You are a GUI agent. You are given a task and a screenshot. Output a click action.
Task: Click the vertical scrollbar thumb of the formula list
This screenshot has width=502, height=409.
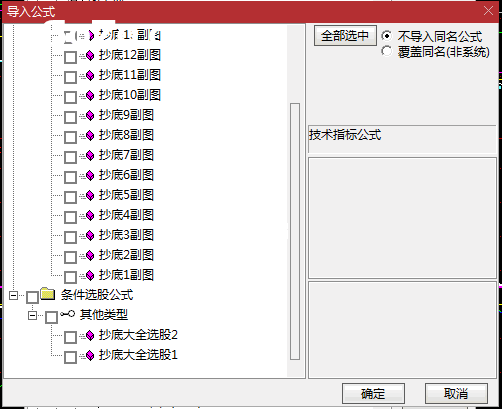click(295, 231)
